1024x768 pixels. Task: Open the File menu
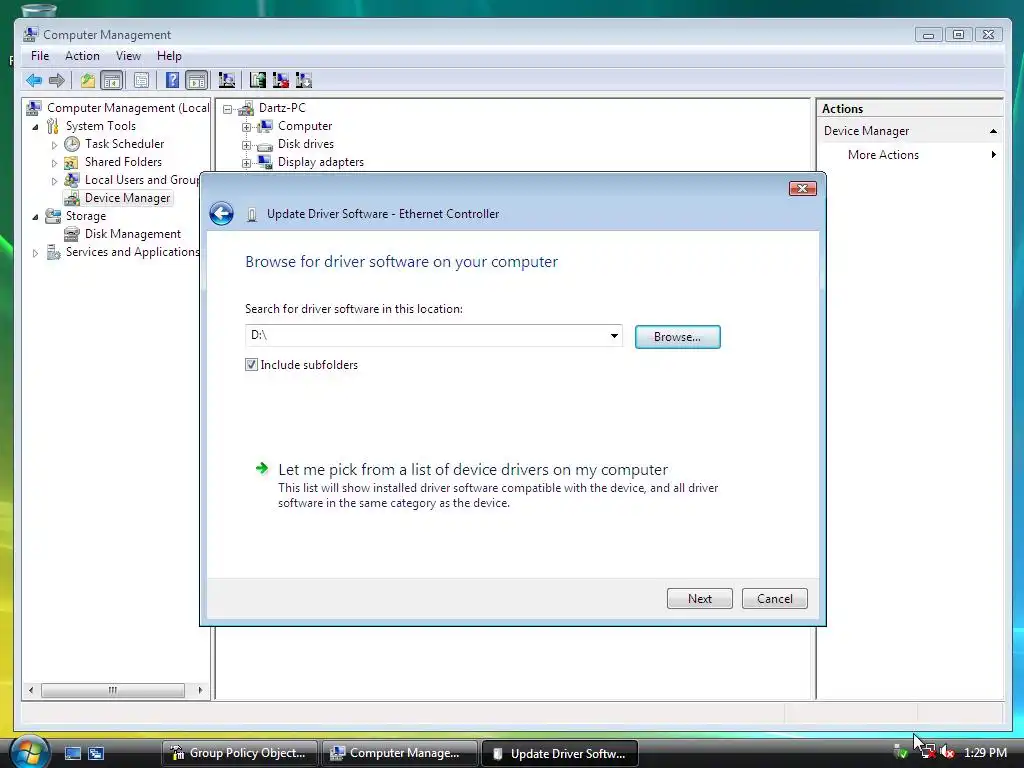[x=40, y=56]
